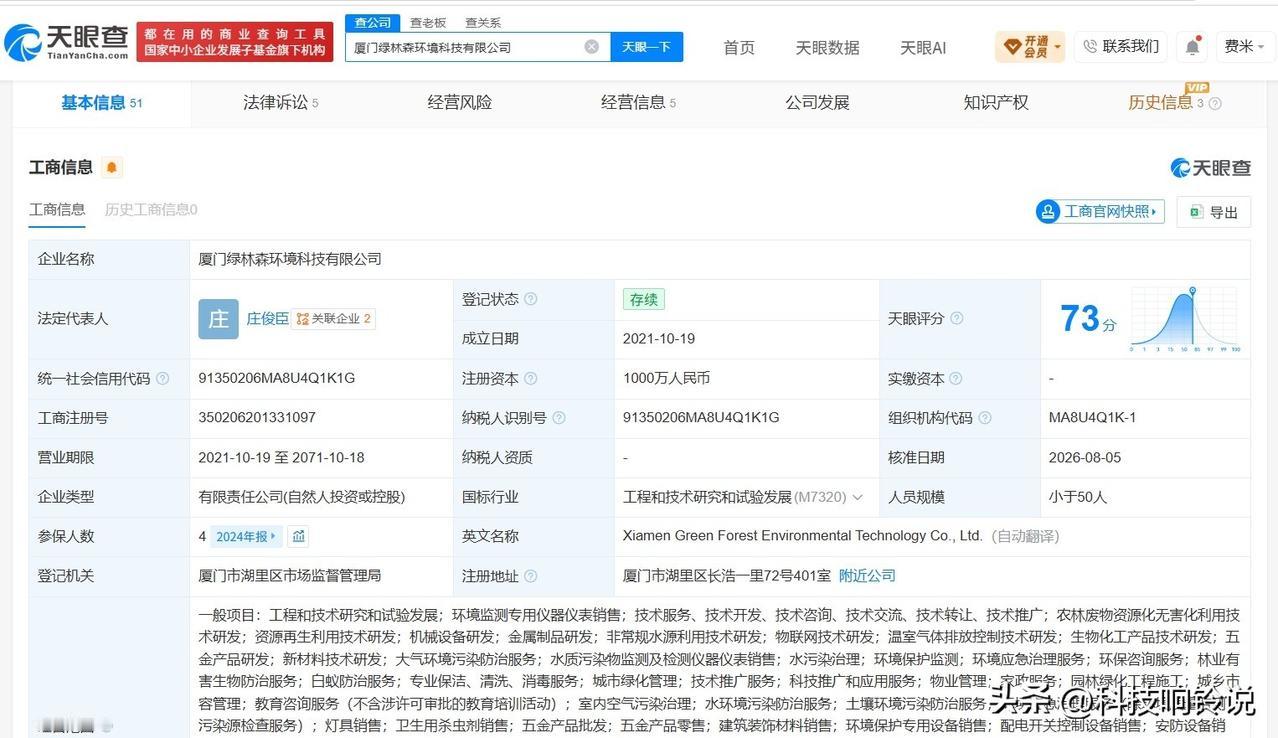
Task: Click business term 2021-10-19 至 2071-10-18
Action: 281,457
